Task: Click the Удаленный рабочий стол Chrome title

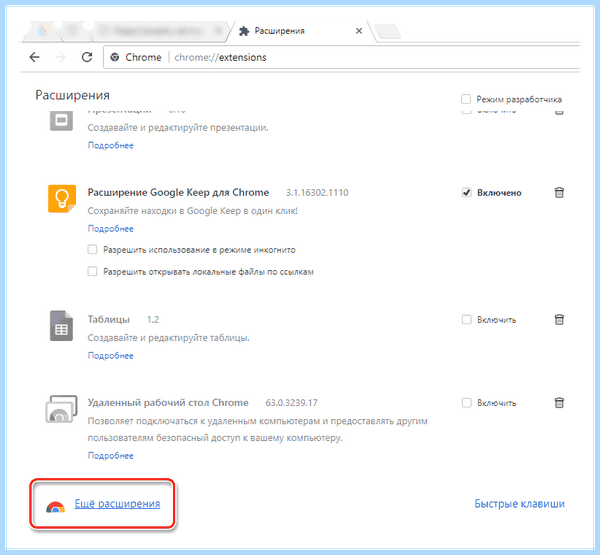Action: [168, 403]
